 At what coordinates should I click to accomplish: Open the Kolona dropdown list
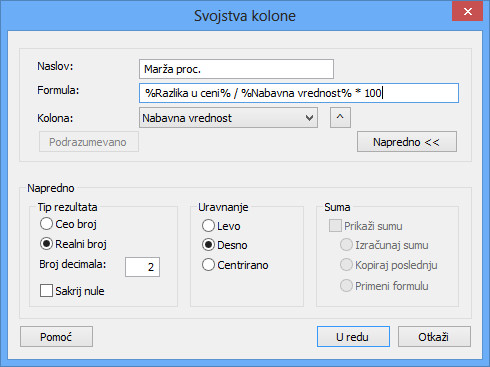pyautogui.click(x=228, y=118)
